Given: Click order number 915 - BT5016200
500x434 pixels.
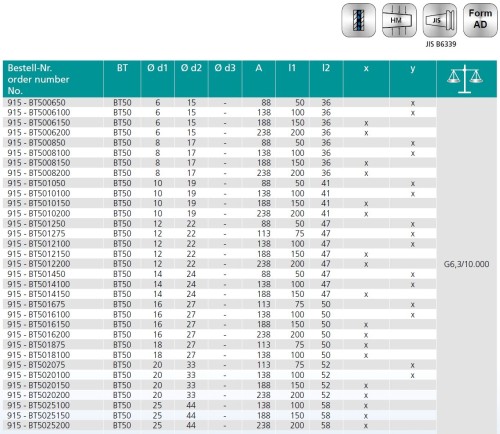Looking at the screenshot, I should coord(39,335).
